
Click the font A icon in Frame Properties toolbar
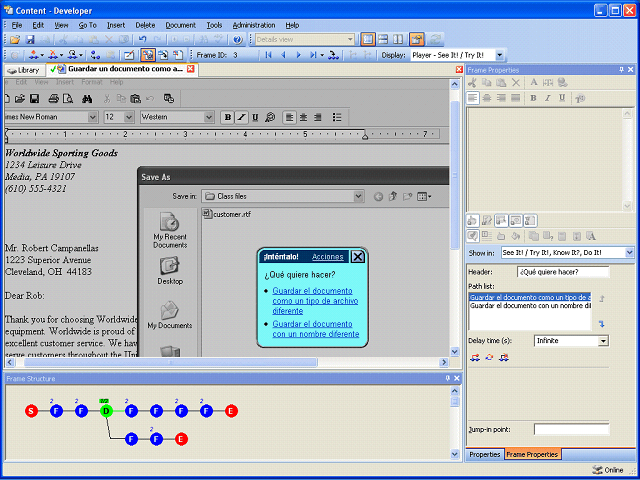533,82
